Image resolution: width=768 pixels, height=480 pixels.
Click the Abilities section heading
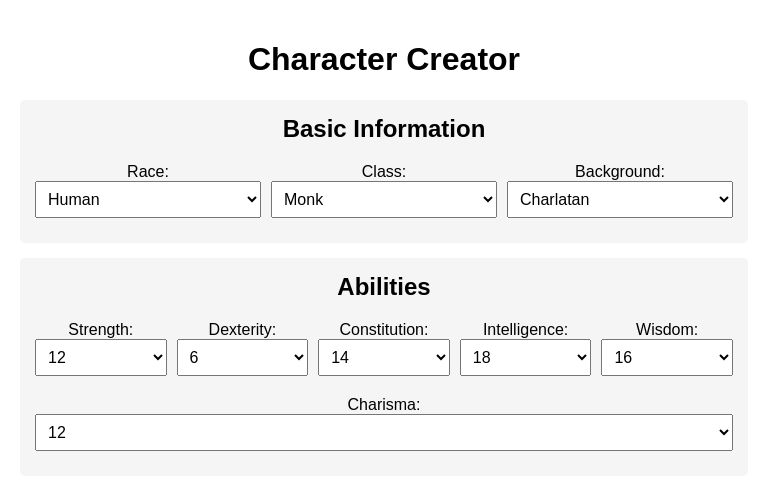(384, 287)
